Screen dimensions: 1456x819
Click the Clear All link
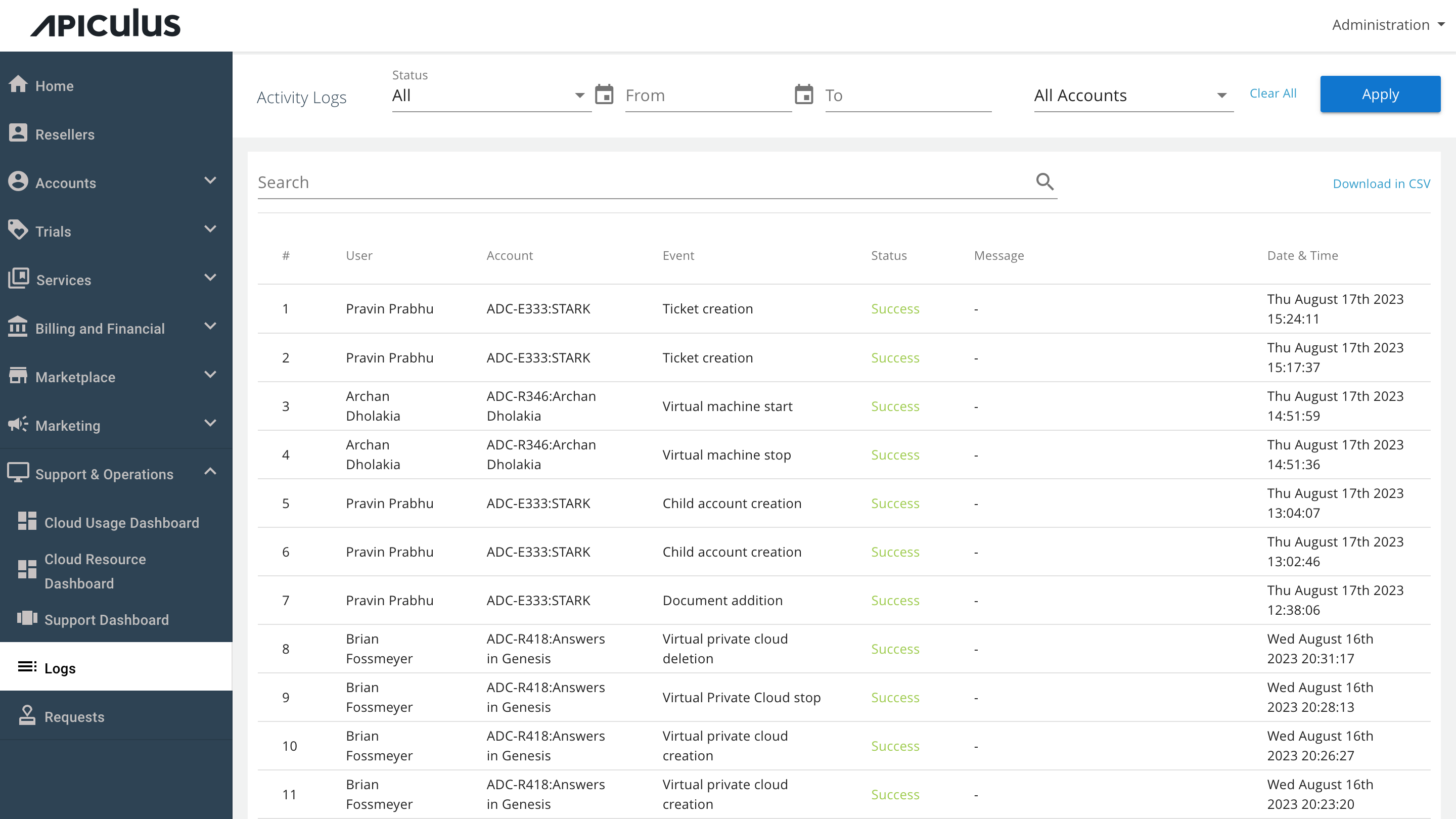point(1273,94)
